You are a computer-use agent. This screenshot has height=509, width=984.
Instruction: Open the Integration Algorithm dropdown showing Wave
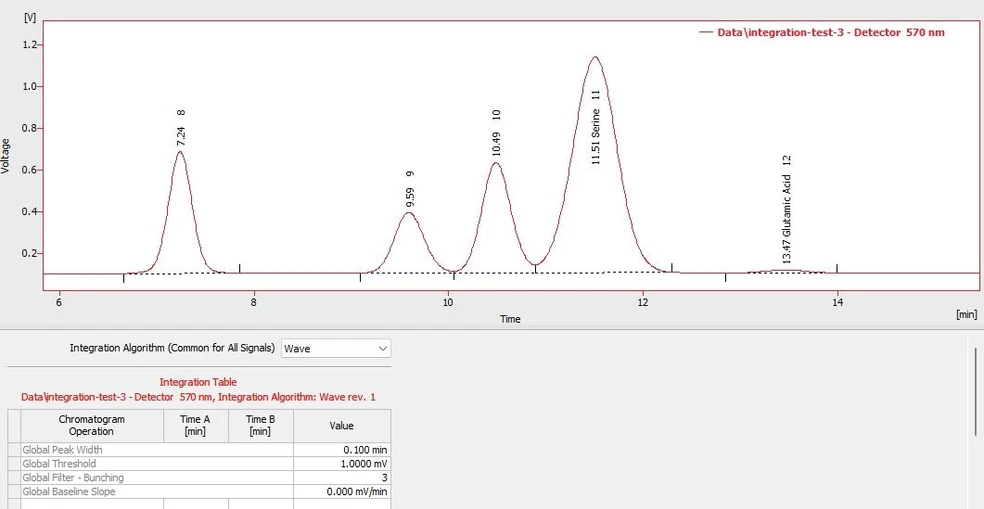[x=336, y=348]
